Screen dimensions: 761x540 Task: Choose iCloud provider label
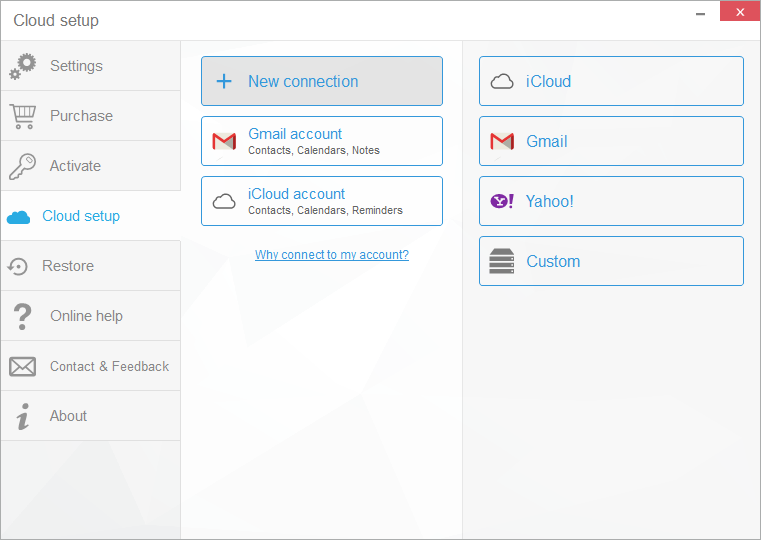548,82
